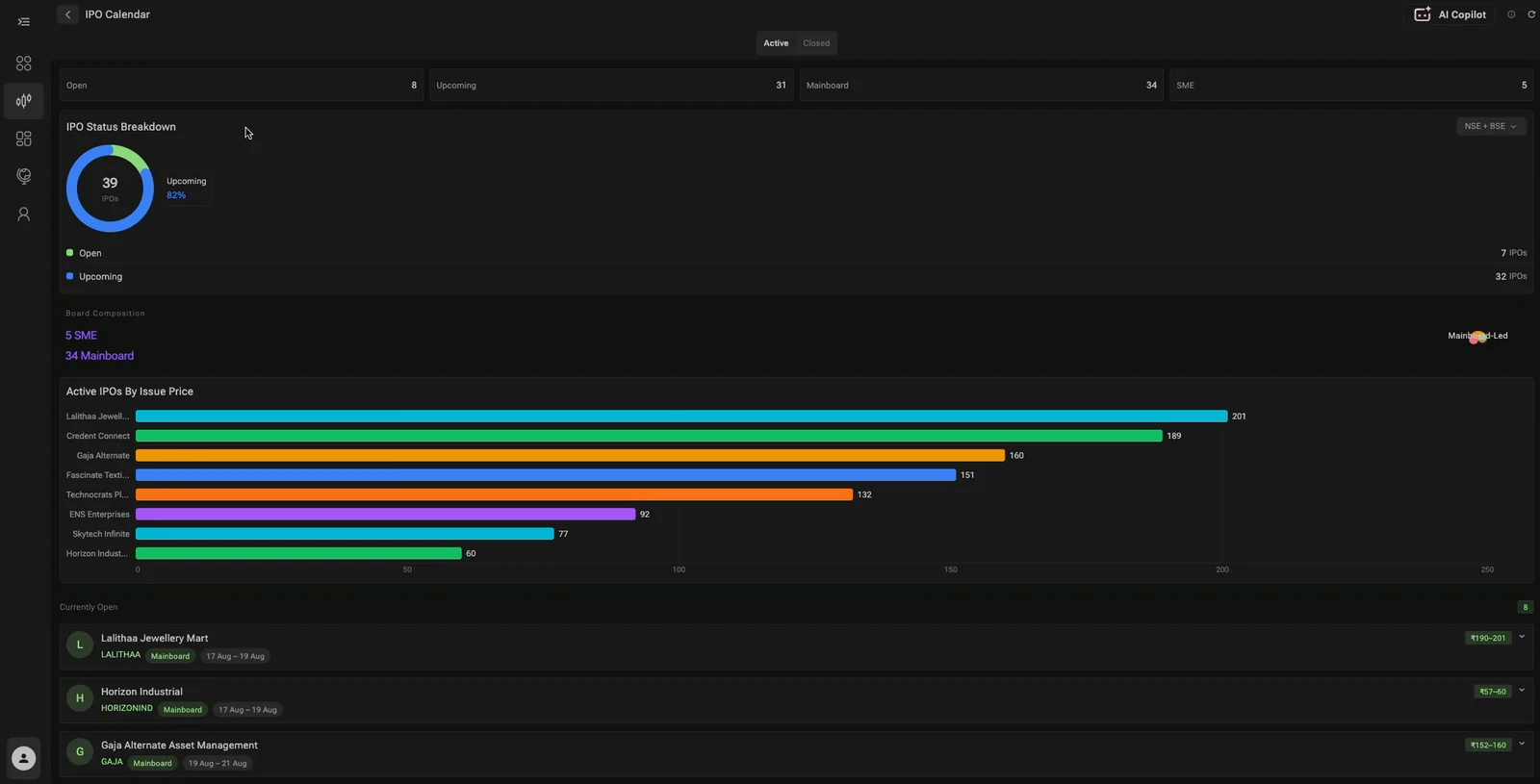The width and height of the screenshot is (1540, 784).
Task: Switch to the Active tab
Action: (776, 43)
